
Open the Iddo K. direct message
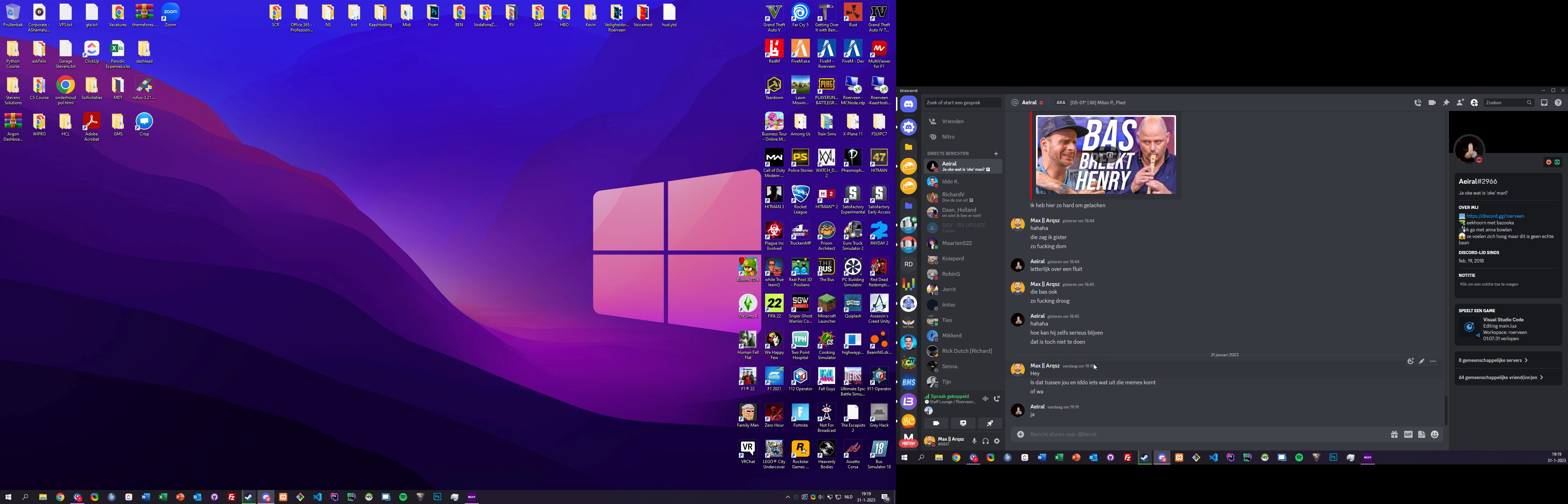pyautogui.click(x=950, y=181)
